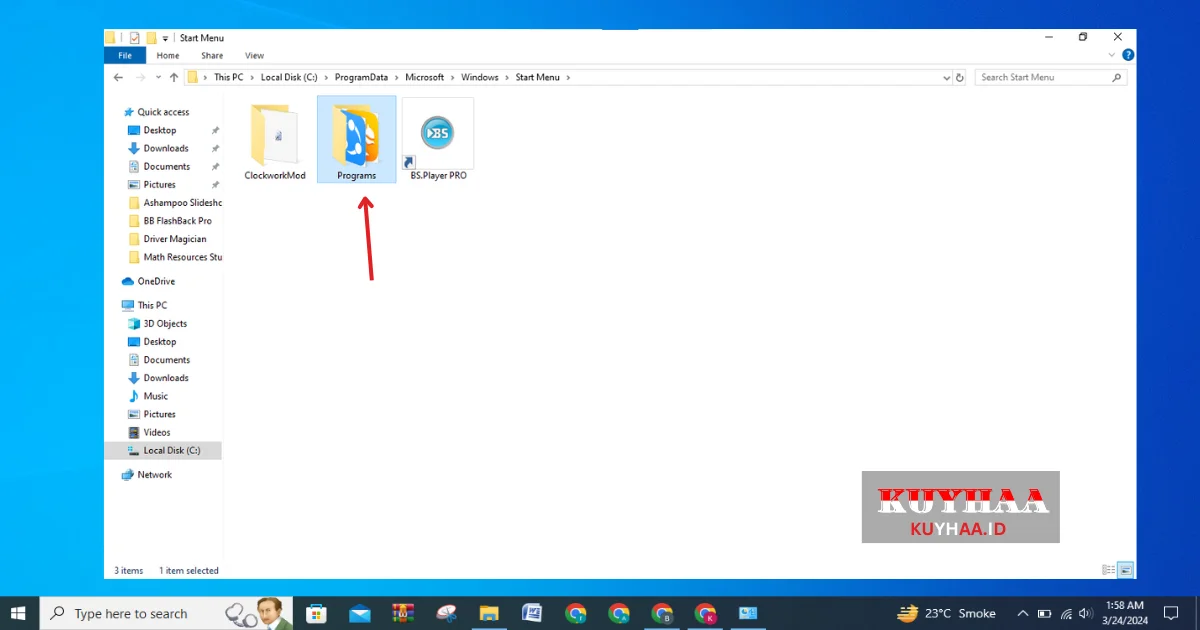The width and height of the screenshot is (1200, 630).
Task: Switch to large icons view
Action: [x=1125, y=570]
